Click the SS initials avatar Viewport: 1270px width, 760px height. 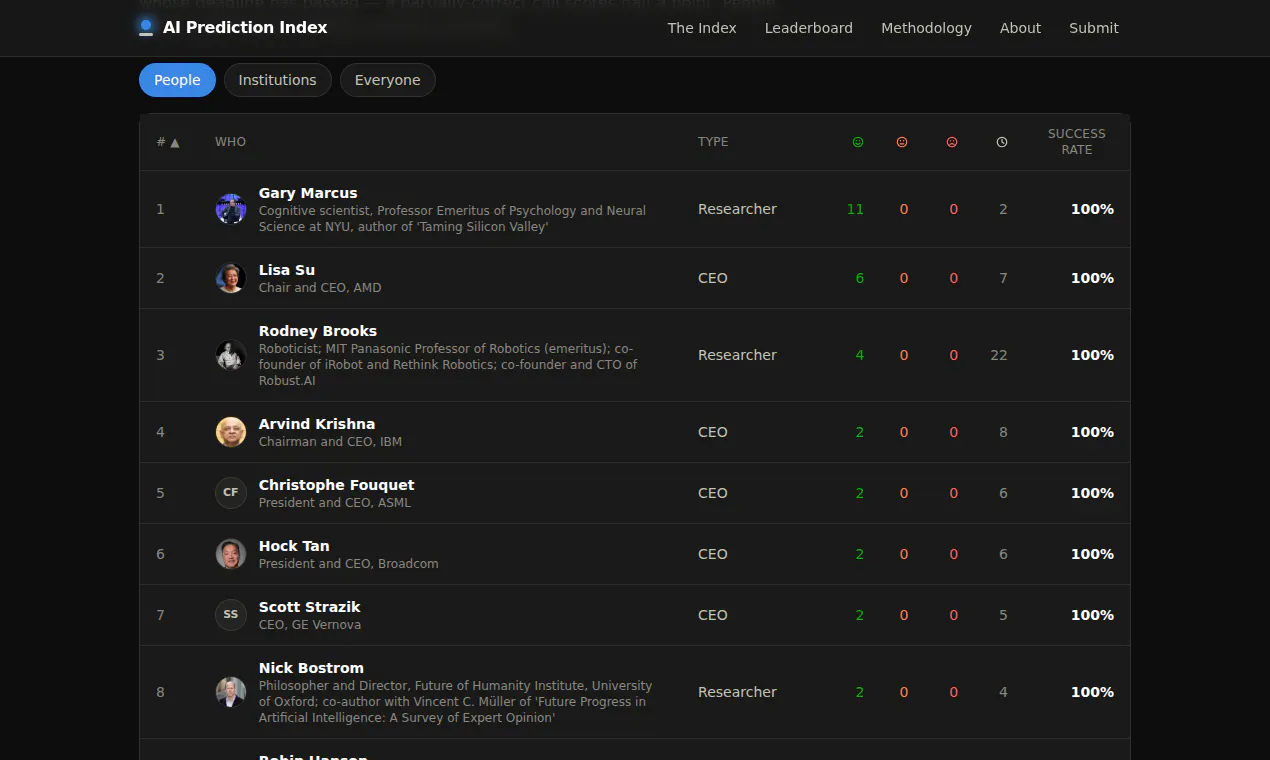[231, 615]
